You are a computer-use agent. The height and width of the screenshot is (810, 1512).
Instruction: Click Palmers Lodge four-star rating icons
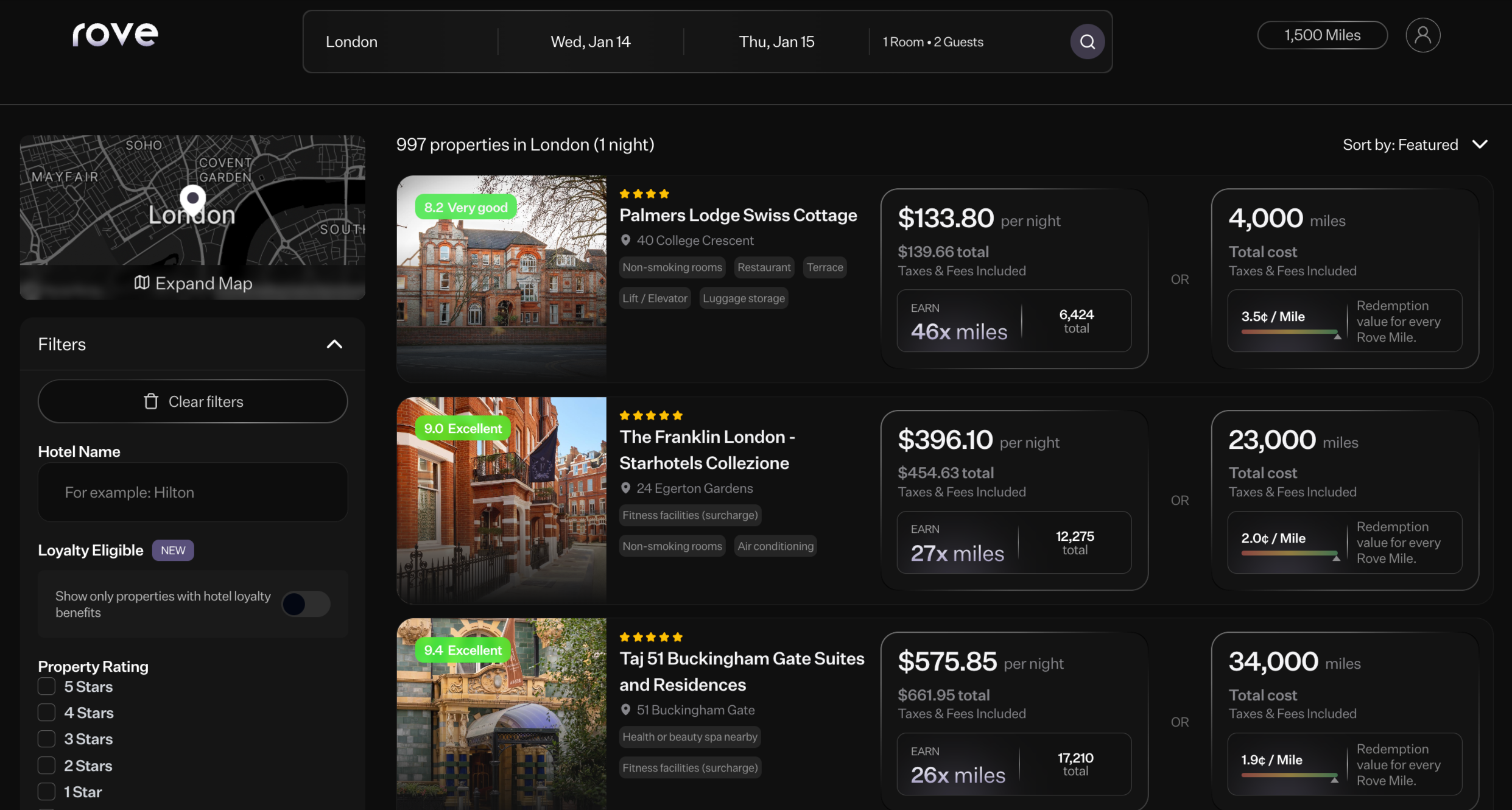tap(644, 194)
